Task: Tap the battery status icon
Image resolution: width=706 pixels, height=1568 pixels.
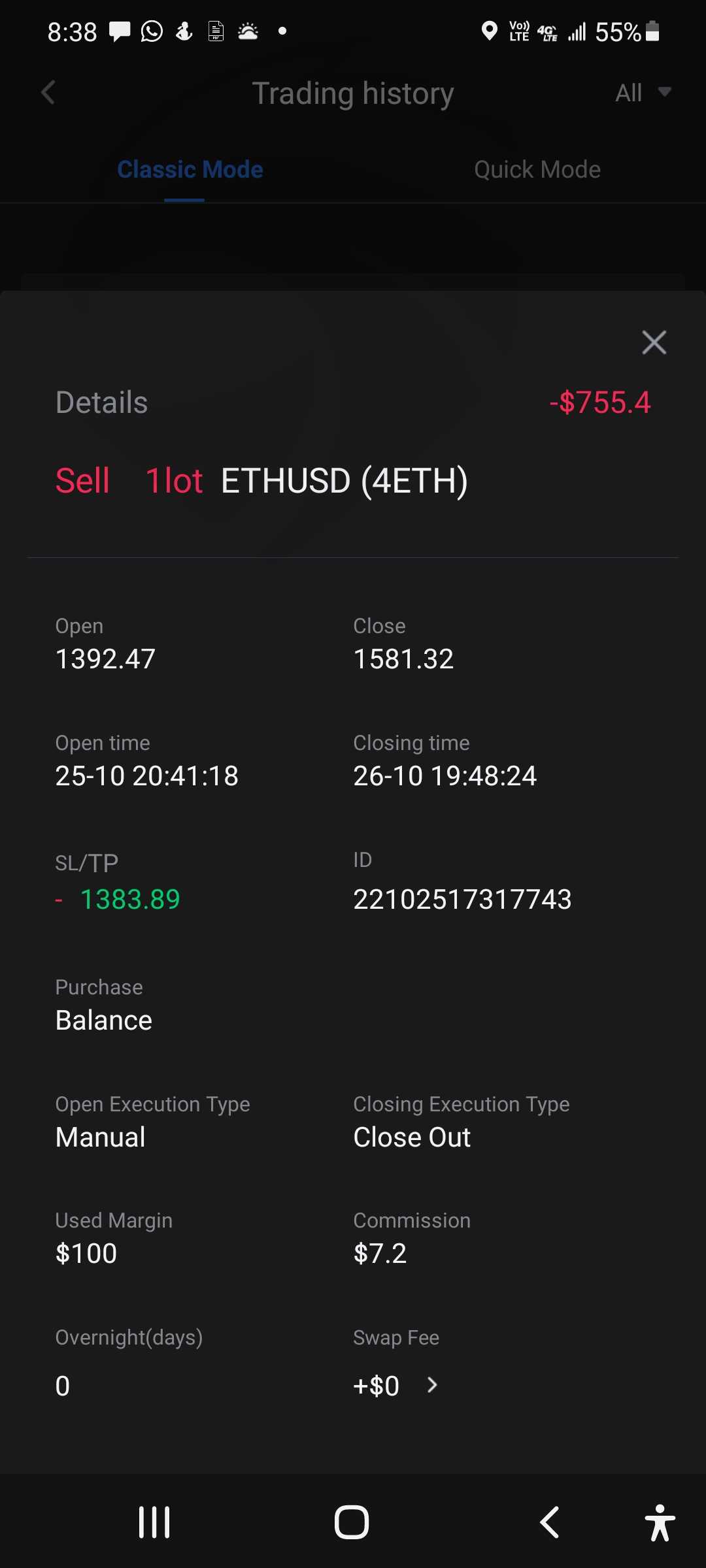Action: pyautogui.click(x=652, y=31)
